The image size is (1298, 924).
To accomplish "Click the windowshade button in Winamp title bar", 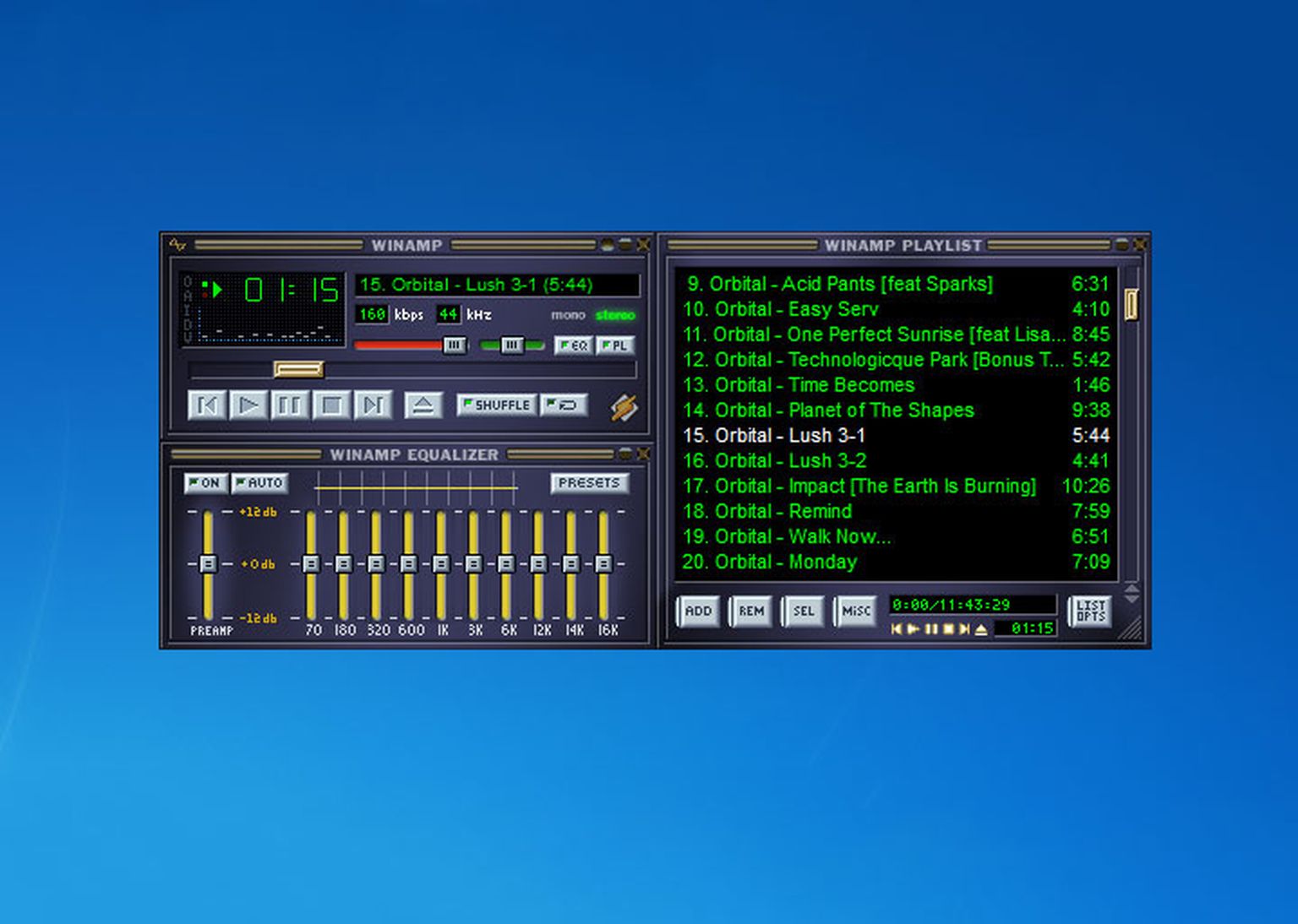I will (x=625, y=245).
